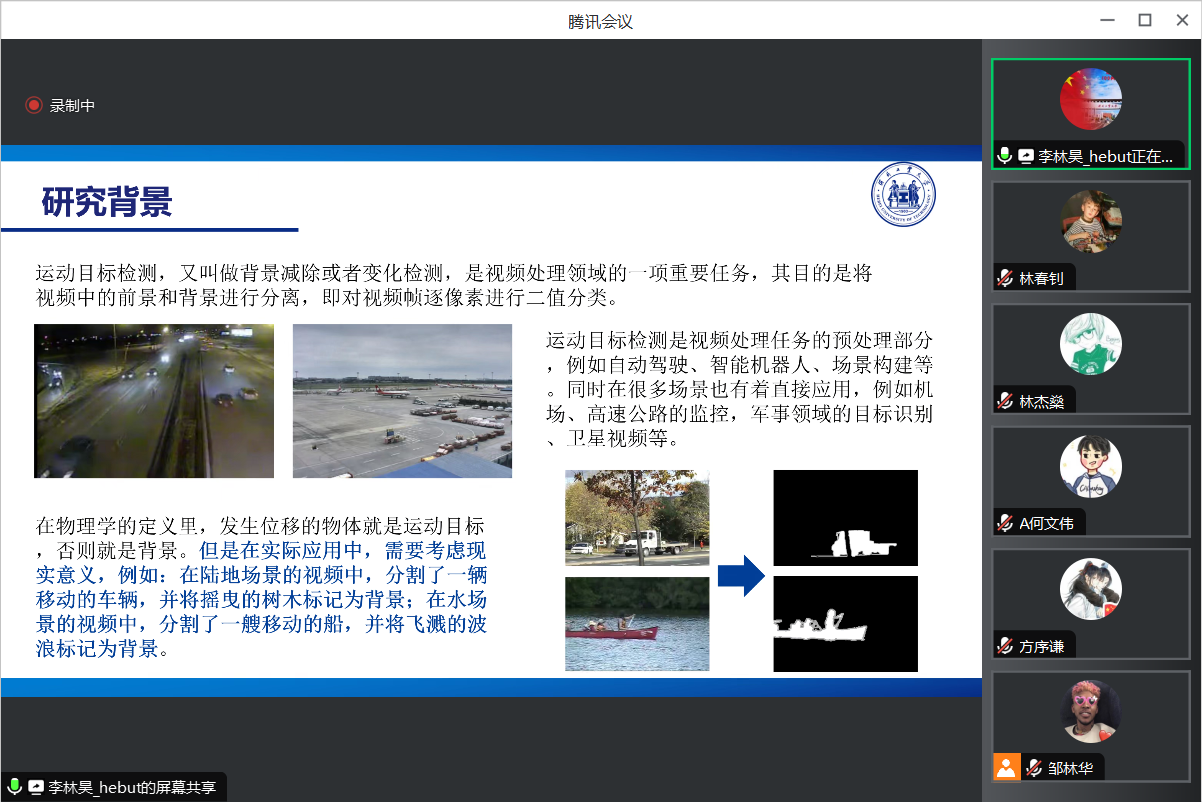Click the red recording indicator icon
Screen dimensions: 1202x802
coord(34,105)
